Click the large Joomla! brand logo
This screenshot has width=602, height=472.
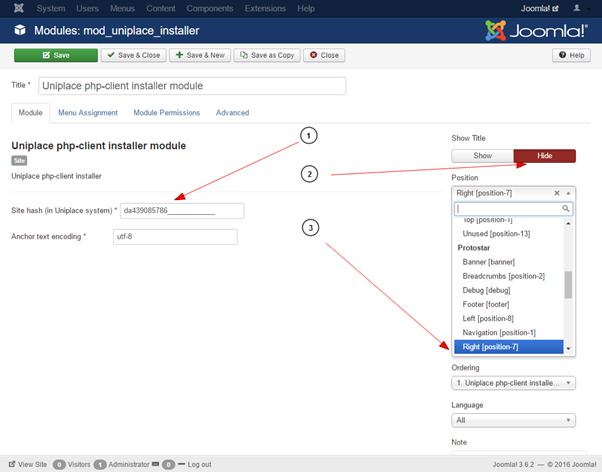point(536,31)
